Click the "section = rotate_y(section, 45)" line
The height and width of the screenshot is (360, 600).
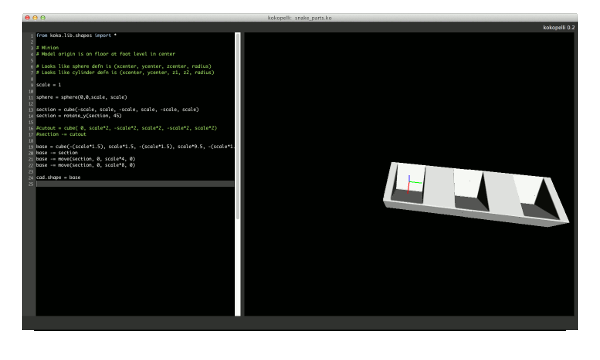79,116
